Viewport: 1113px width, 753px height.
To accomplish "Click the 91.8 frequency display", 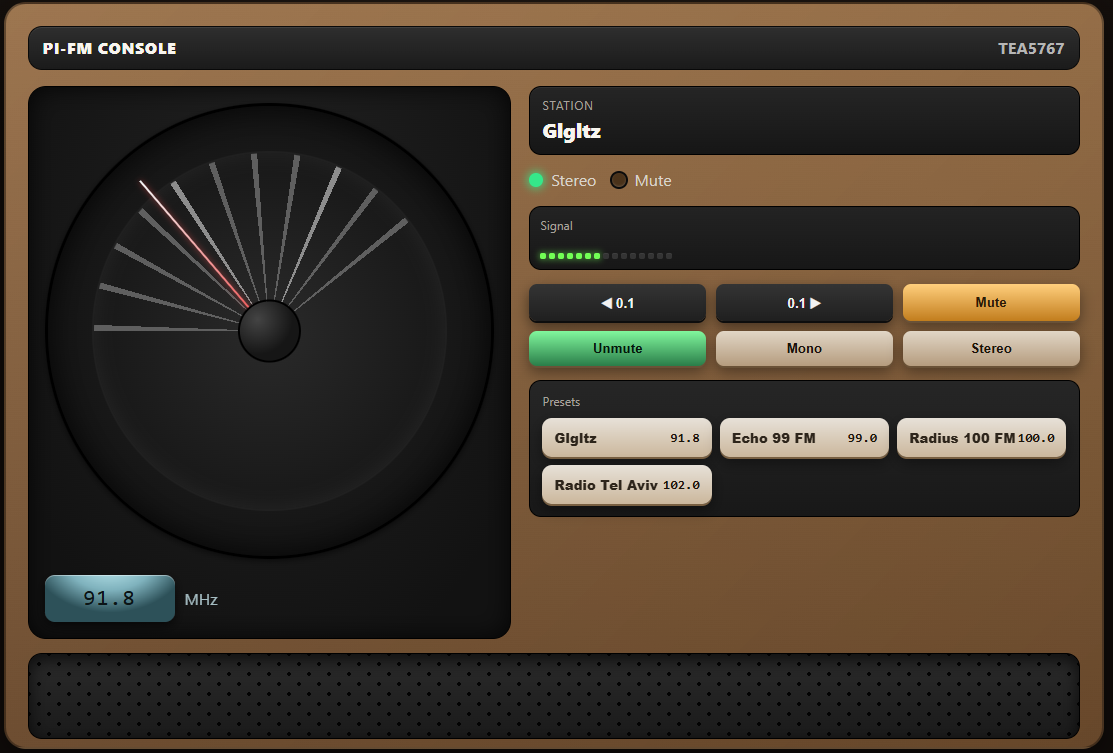I will [110, 598].
